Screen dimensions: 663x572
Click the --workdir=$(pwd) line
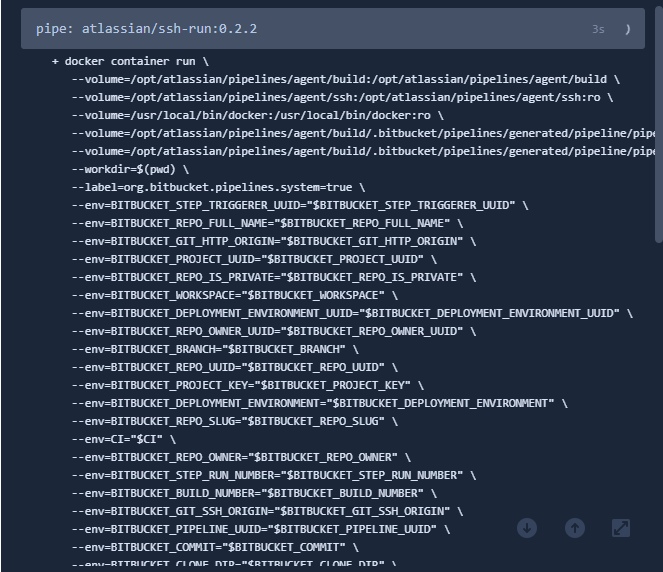coord(130,170)
